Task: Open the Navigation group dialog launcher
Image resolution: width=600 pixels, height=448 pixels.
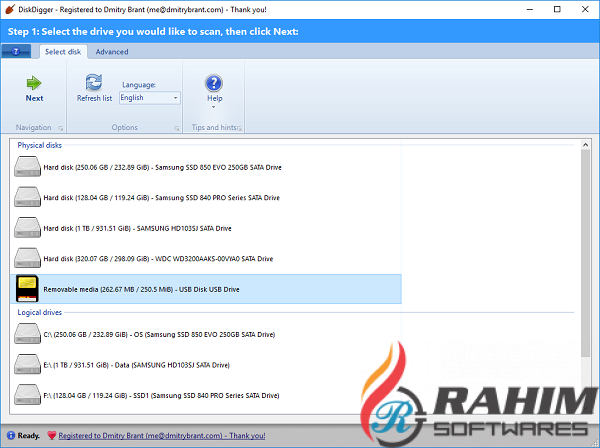Action: point(60,128)
